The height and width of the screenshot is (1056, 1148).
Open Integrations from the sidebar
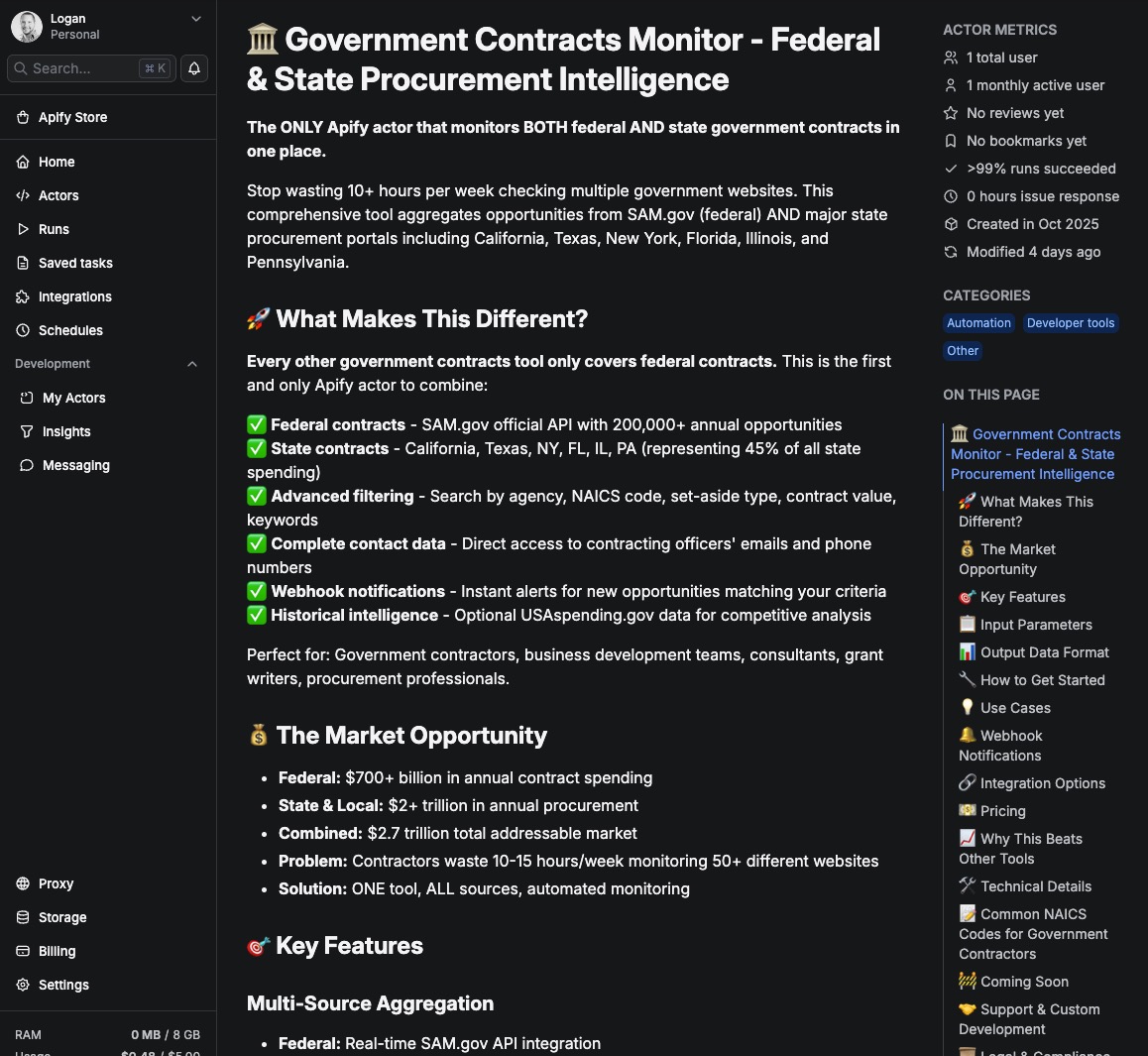tap(74, 296)
